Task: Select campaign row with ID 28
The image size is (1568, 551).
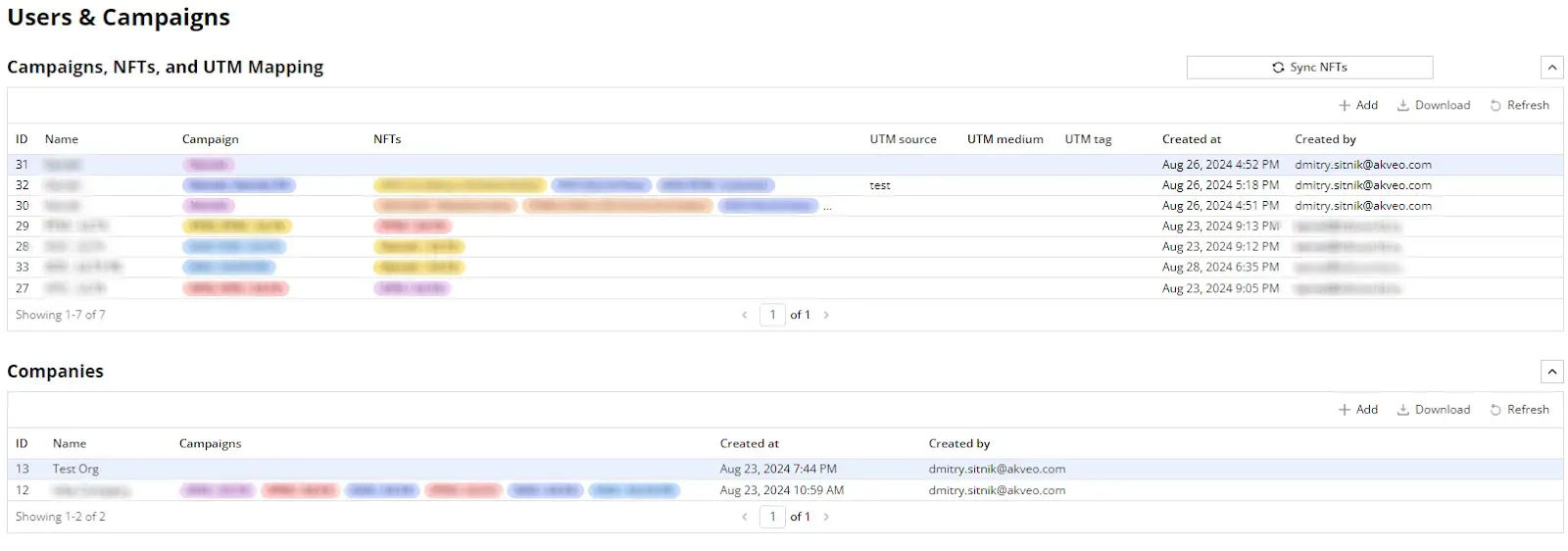Action: 785,247
